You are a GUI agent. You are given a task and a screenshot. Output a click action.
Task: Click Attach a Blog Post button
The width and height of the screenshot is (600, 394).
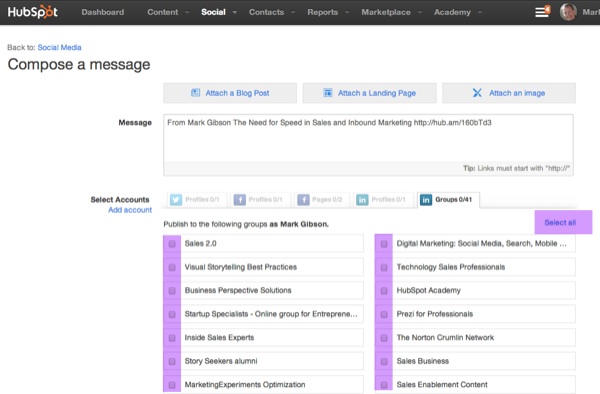point(230,93)
